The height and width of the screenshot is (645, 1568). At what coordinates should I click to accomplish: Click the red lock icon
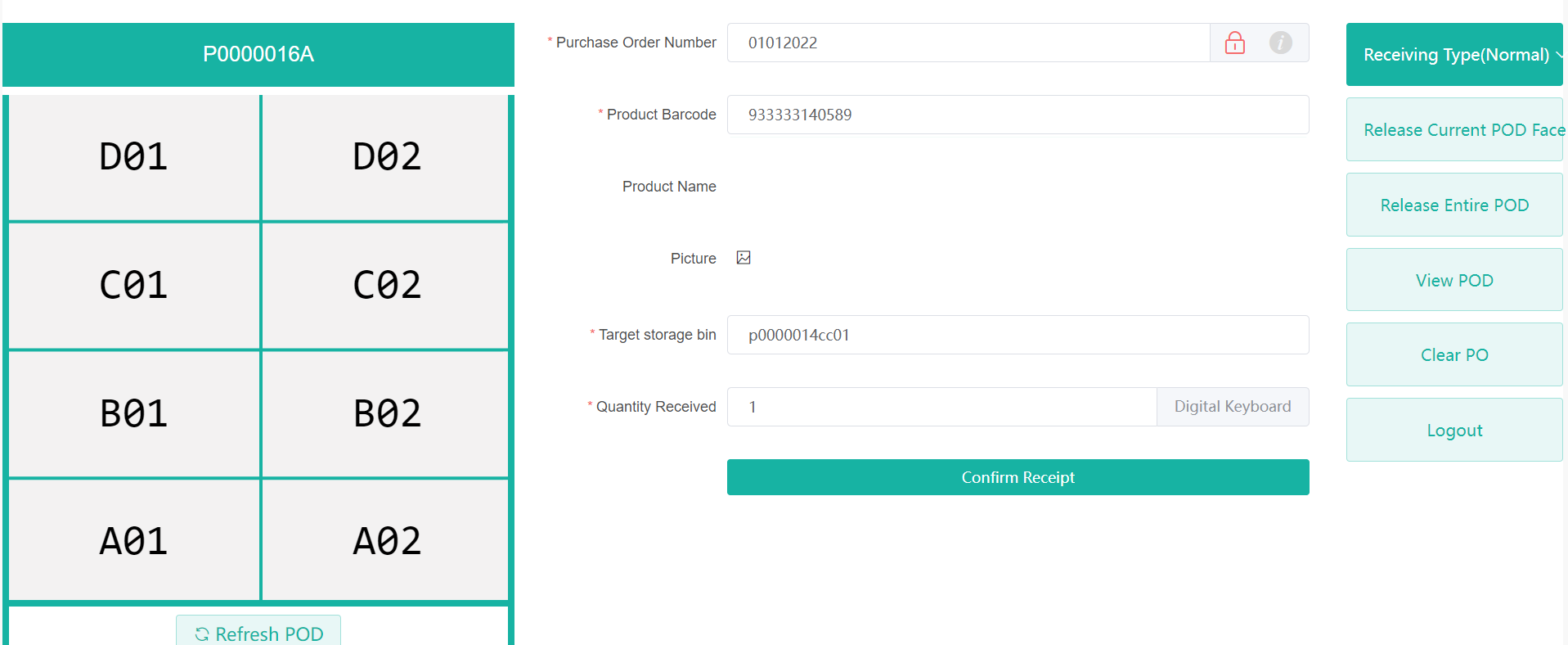[1234, 43]
